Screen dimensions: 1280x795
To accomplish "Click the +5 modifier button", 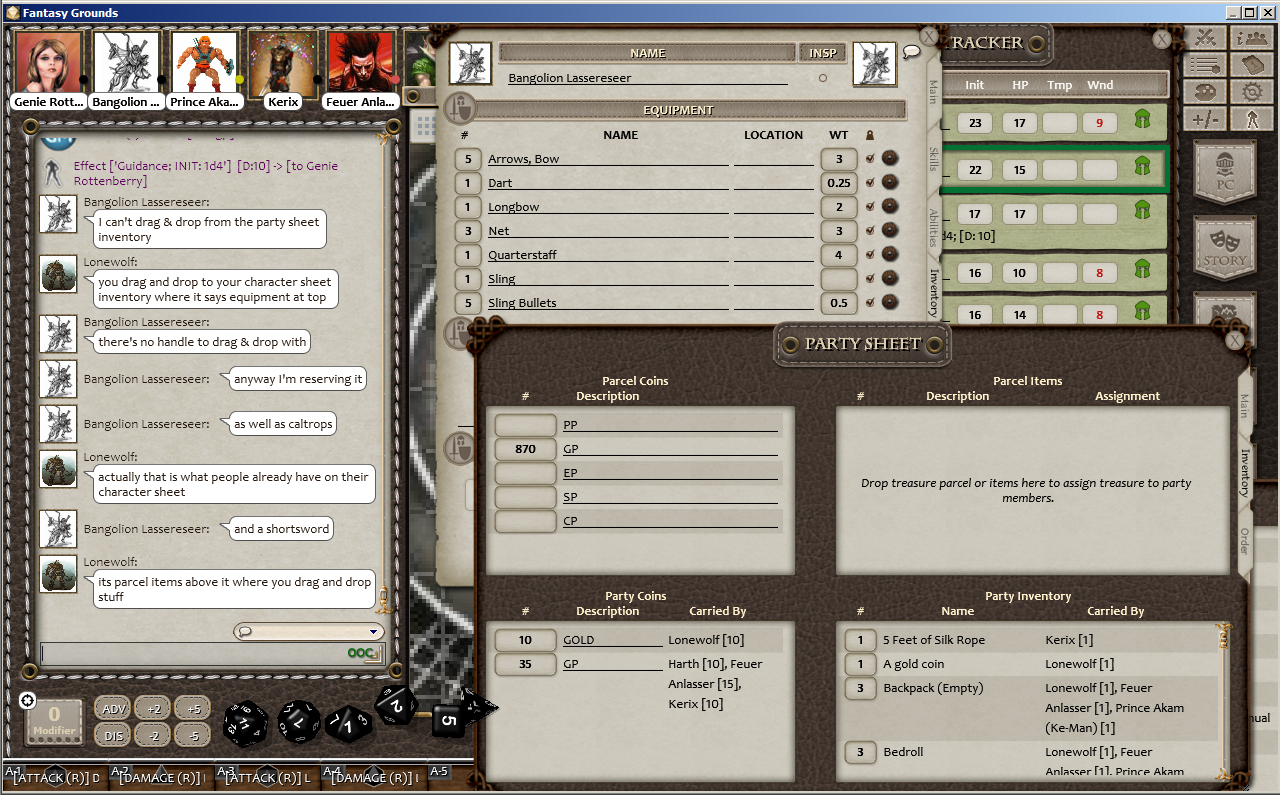I will (x=193, y=708).
